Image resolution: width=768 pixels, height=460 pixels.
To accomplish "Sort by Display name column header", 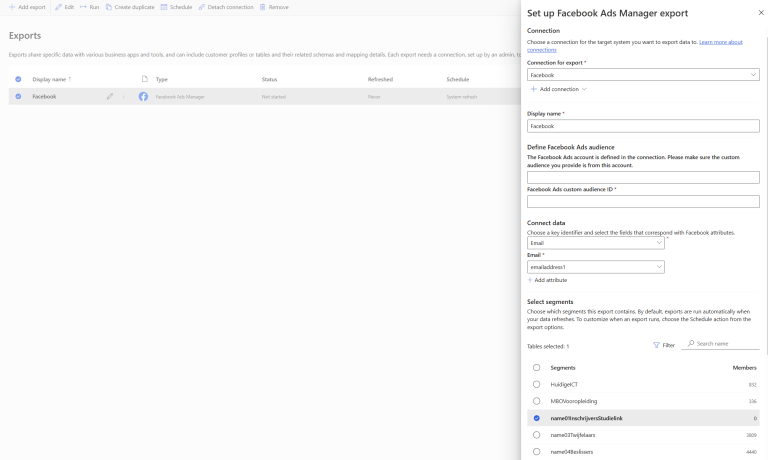I will click(x=51, y=79).
